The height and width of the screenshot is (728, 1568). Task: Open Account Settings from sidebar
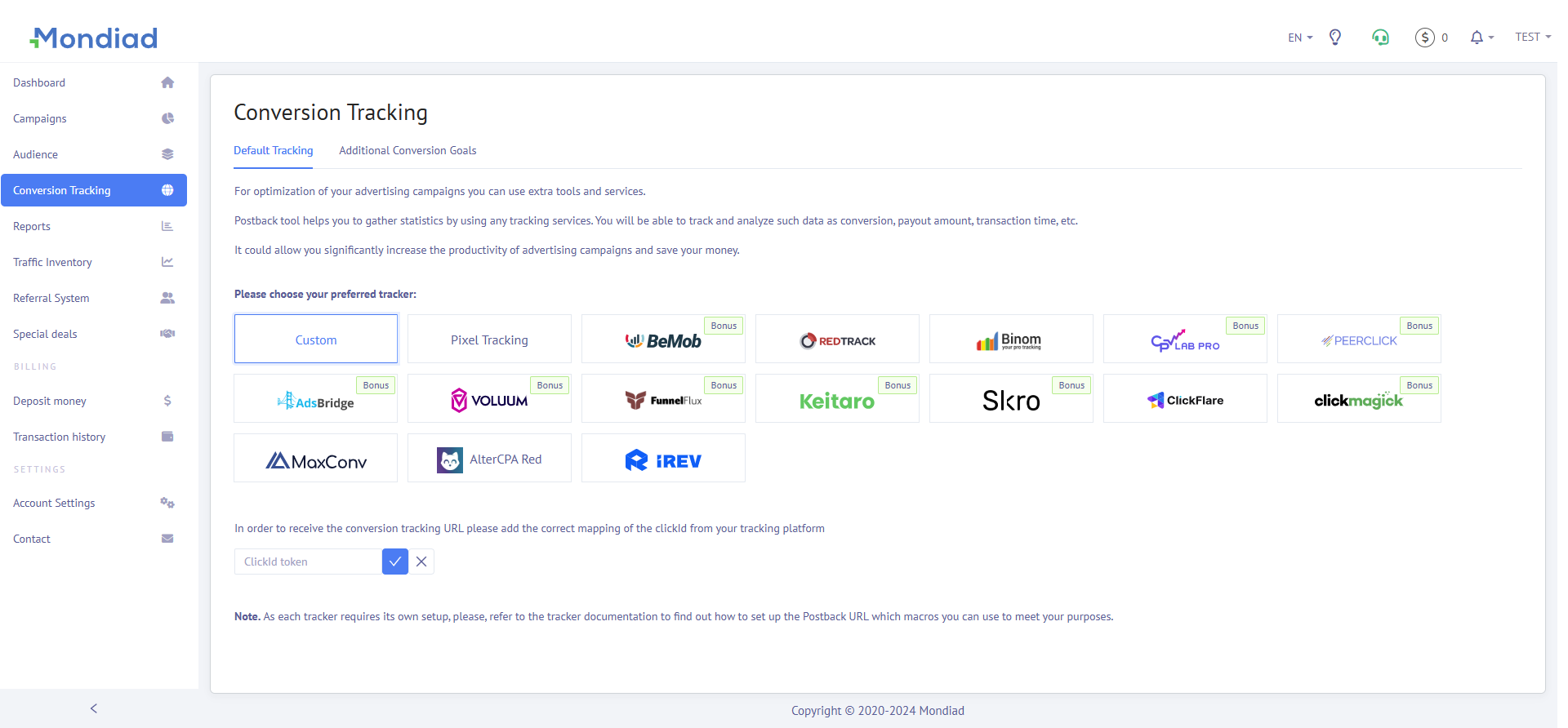(x=54, y=504)
